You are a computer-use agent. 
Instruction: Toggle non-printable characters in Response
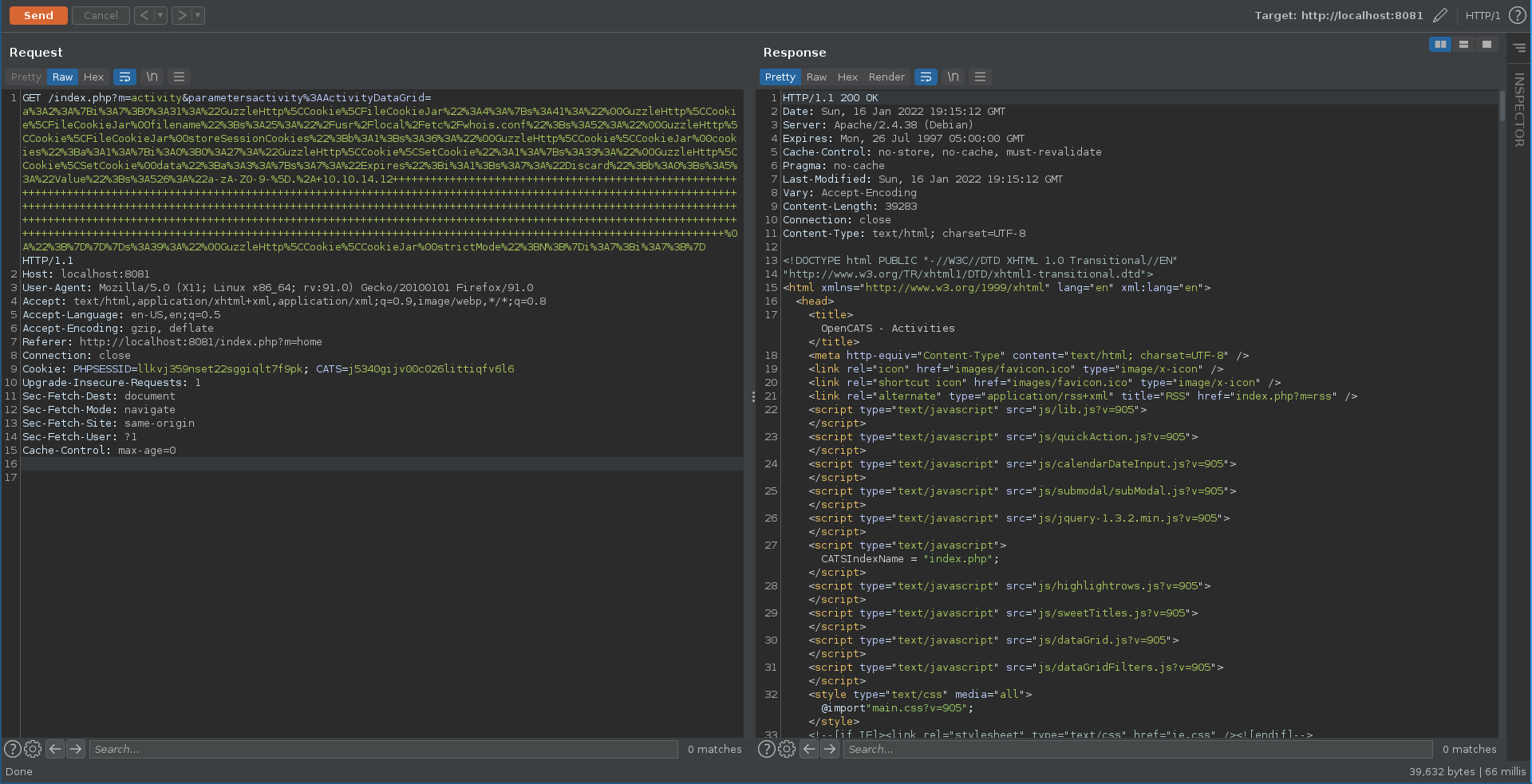(953, 77)
